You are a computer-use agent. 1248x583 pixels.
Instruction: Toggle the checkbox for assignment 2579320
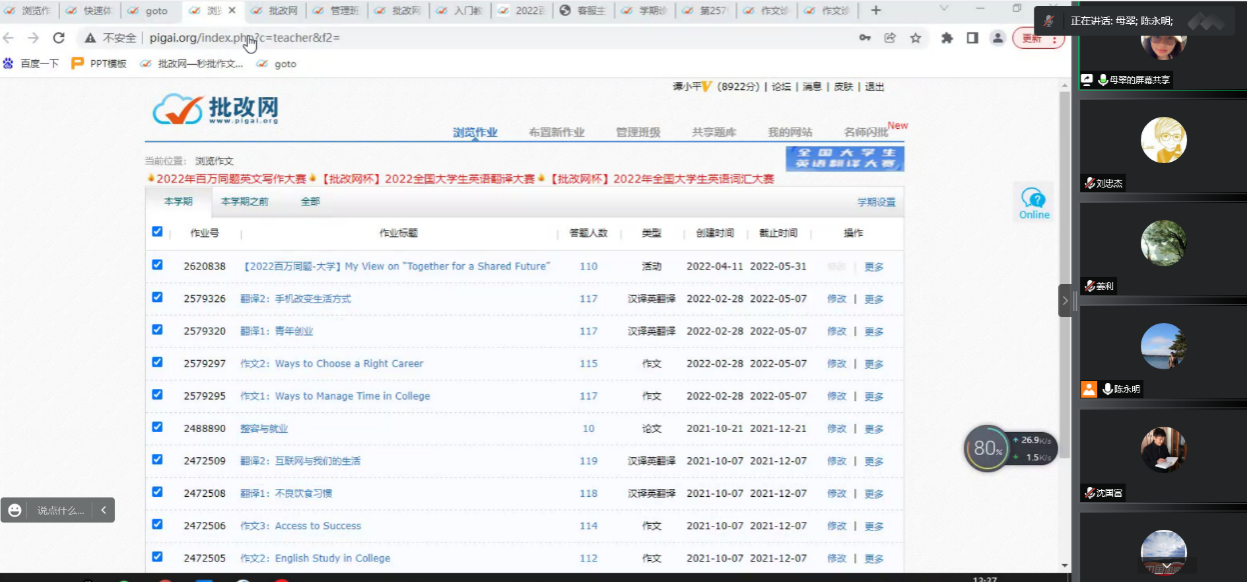pos(157,329)
